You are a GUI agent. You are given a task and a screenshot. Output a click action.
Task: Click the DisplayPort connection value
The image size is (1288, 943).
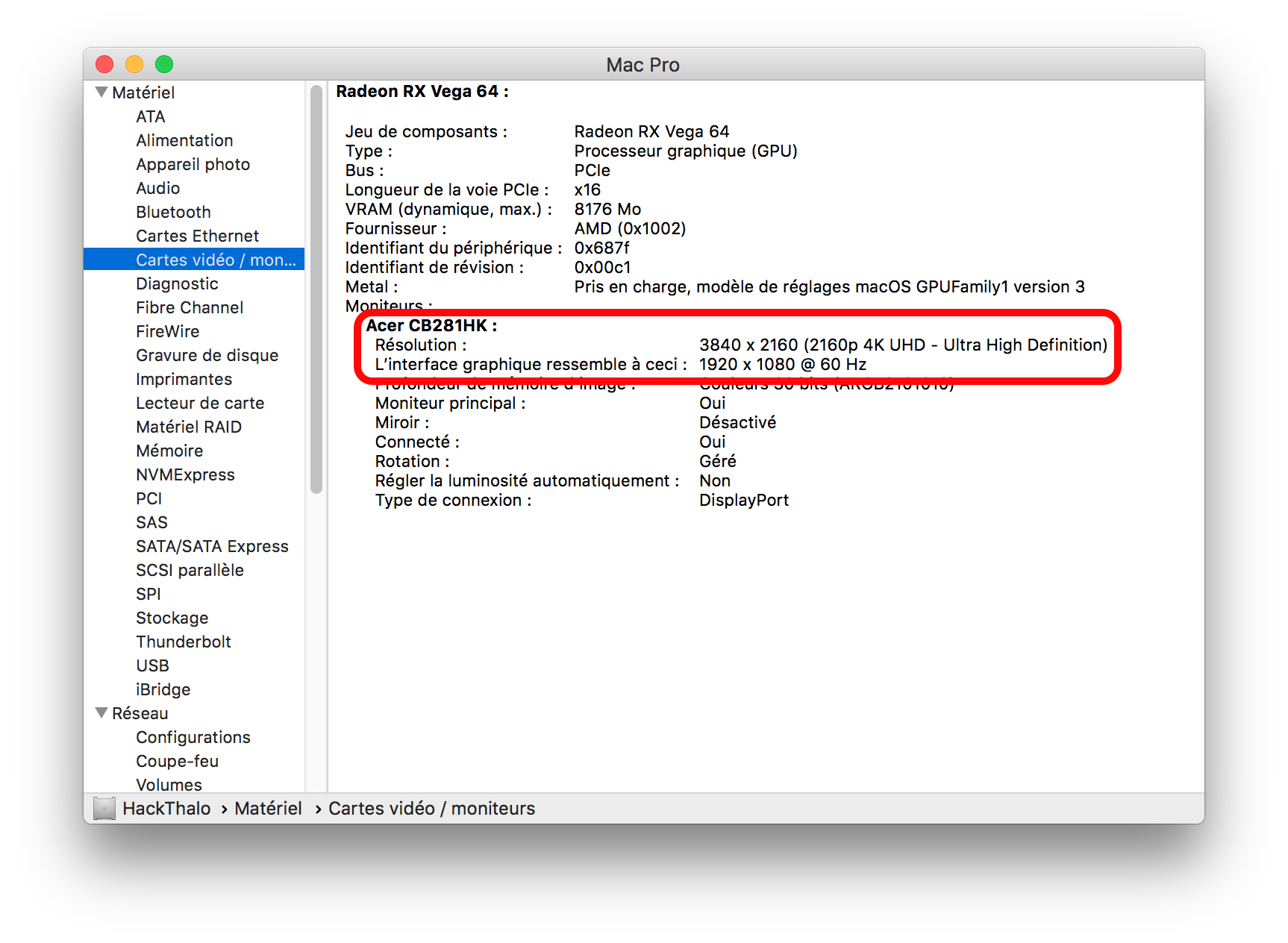click(743, 500)
